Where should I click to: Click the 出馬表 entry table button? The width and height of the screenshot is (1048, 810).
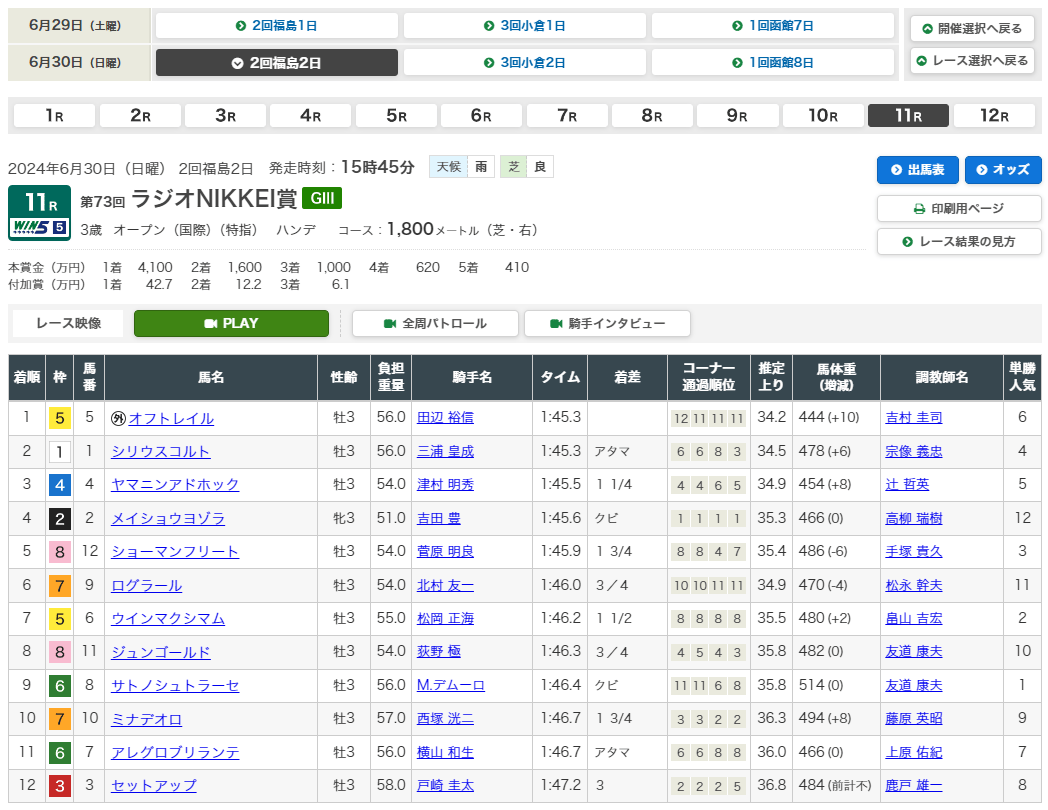click(918, 170)
